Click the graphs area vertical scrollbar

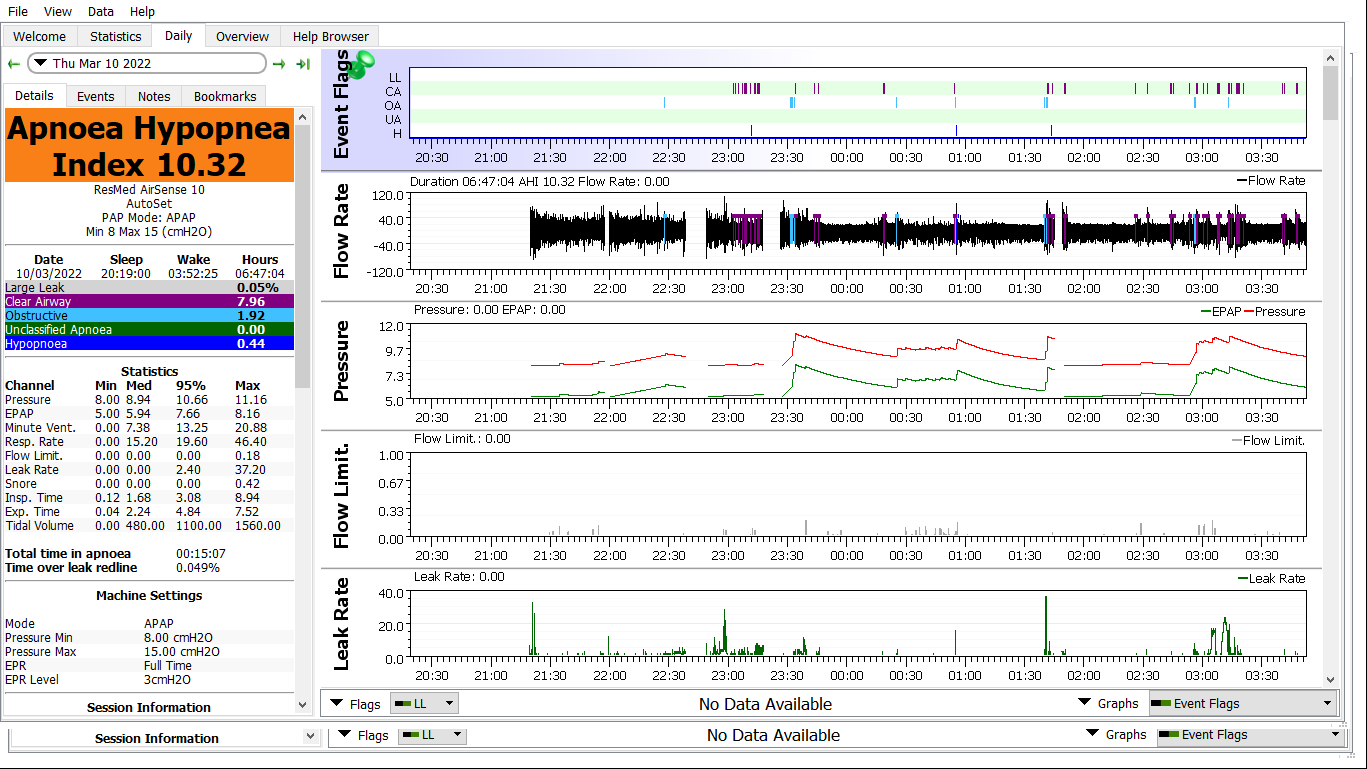tap(1330, 368)
